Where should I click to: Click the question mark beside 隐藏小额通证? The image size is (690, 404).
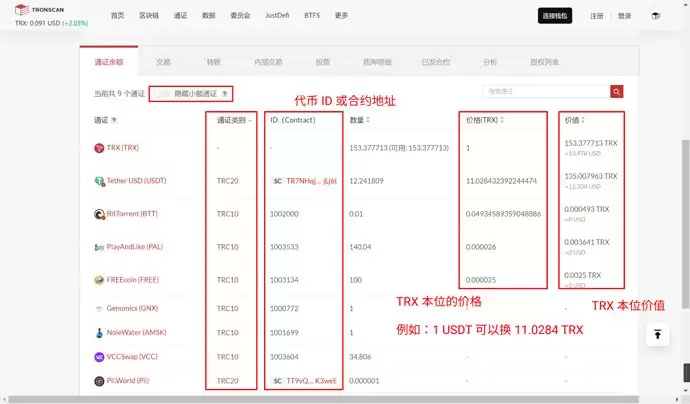pos(224,94)
